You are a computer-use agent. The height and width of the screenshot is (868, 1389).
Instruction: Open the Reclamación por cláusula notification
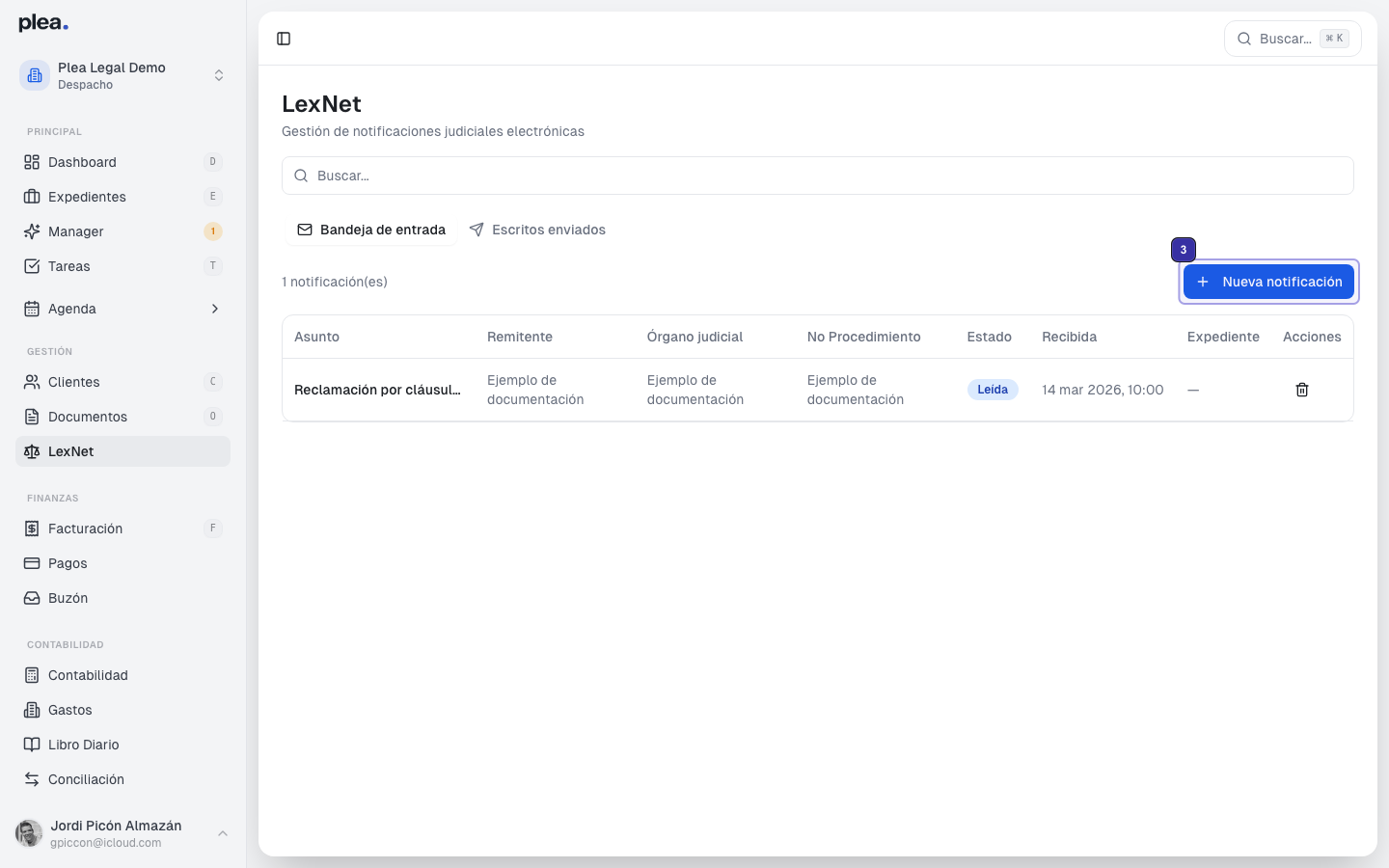[x=377, y=390]
